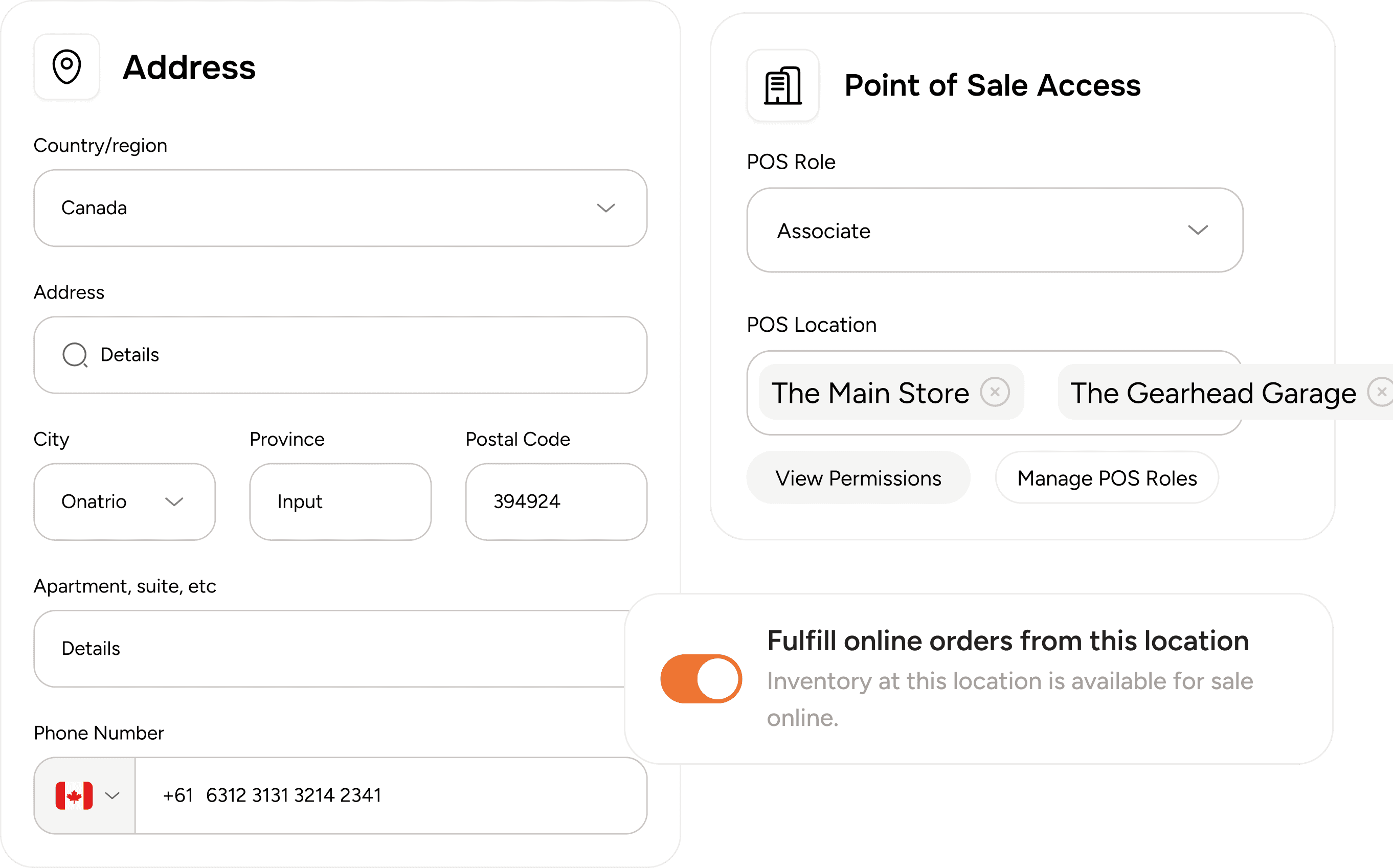Click the Canadian flag icon in phone field
The image size is (1393, 868).
74,795
